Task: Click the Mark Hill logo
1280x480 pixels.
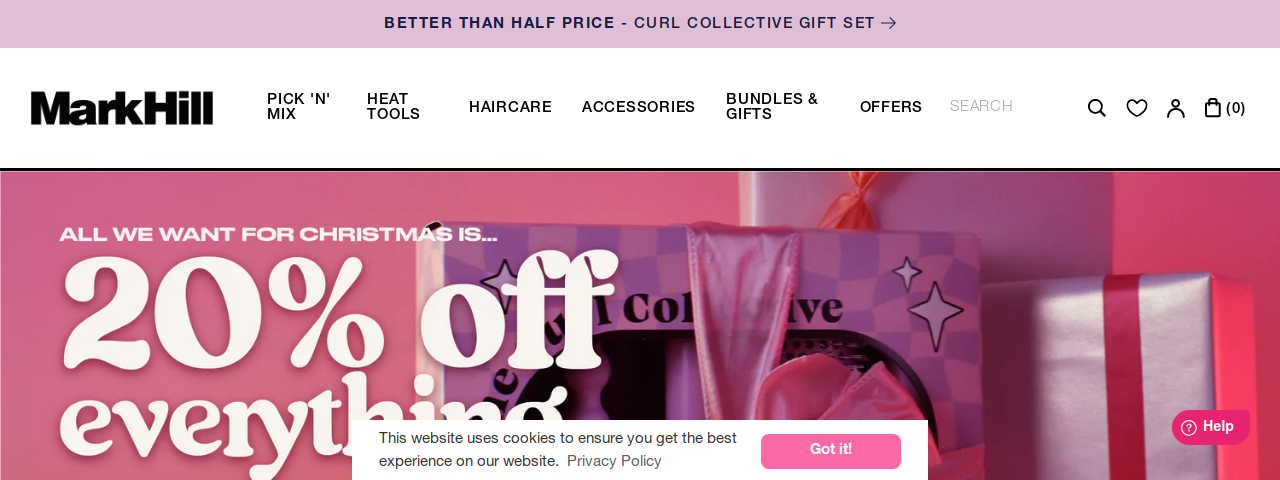Action: (122, 108)
